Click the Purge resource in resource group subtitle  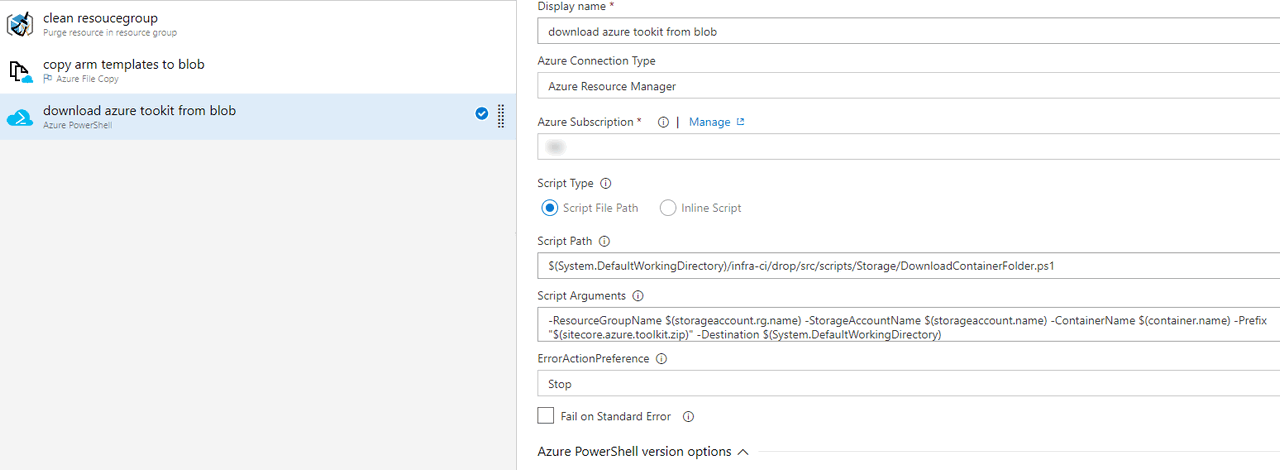[x=110, y=33]
